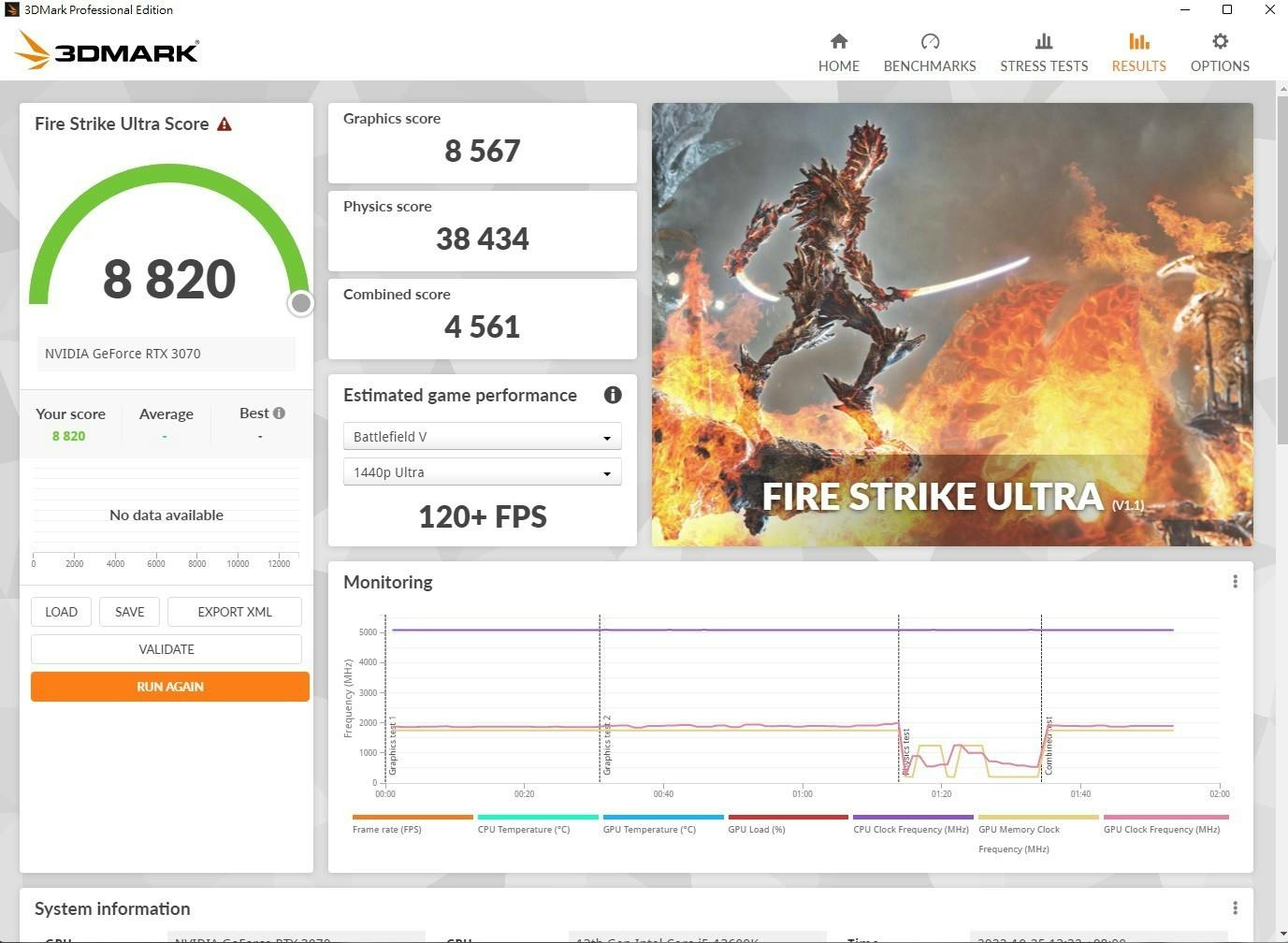Image resolution: width=1288 pixels, height=943 pixels.
Task: Click the Combined score value 4 561
Action: coord(483,327)
